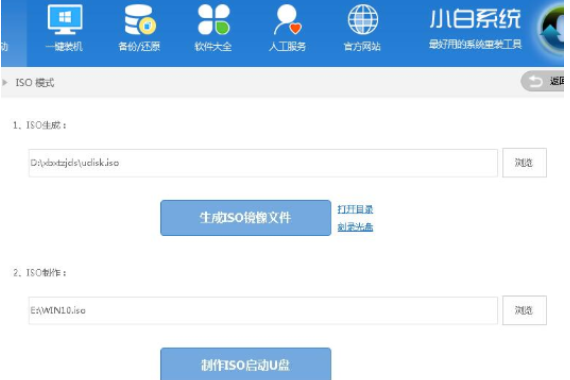Click 生成ISO镜像文件 button
570x380 pixels.
tap(245, 218)
